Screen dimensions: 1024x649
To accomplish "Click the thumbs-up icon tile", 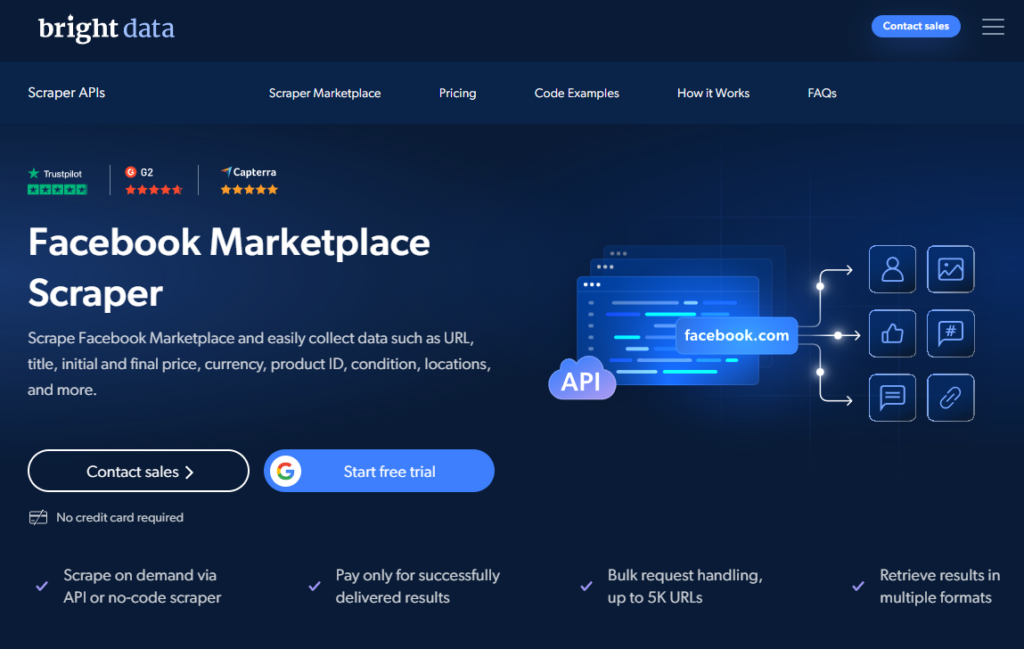I will 892,334.
